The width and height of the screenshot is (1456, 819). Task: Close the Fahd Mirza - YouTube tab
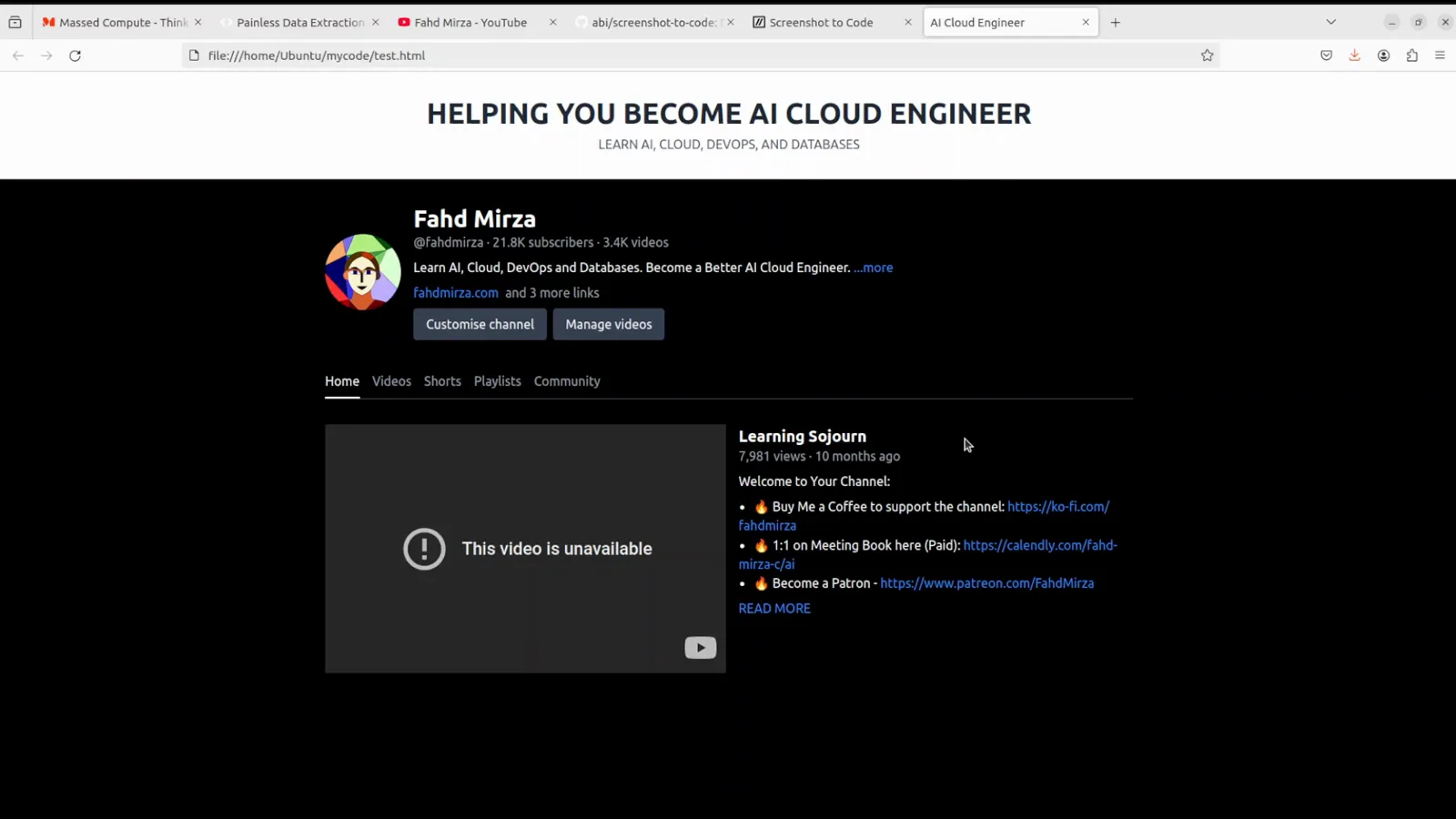[x=552, y=23]
